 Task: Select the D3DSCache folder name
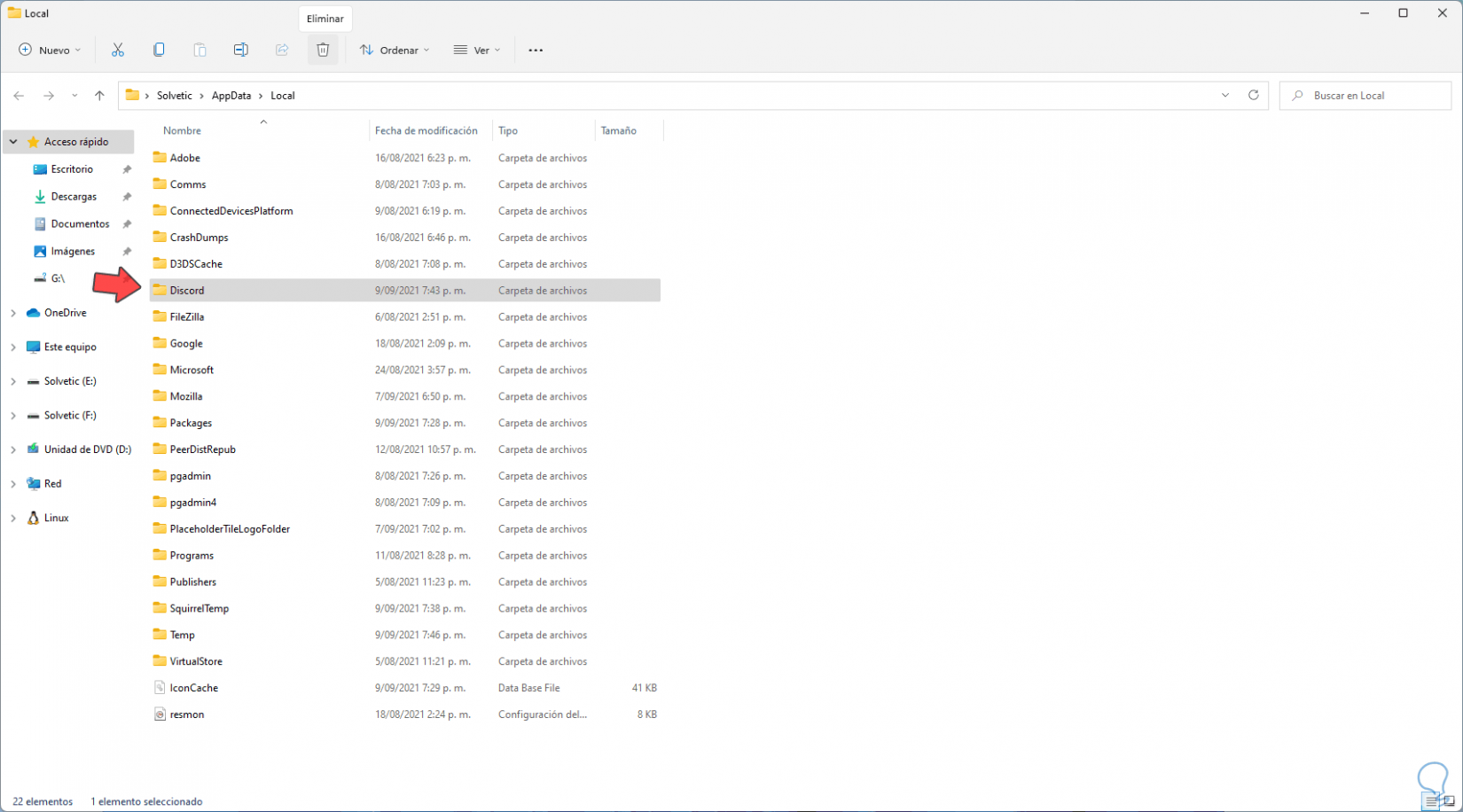[x=196, y=264]
